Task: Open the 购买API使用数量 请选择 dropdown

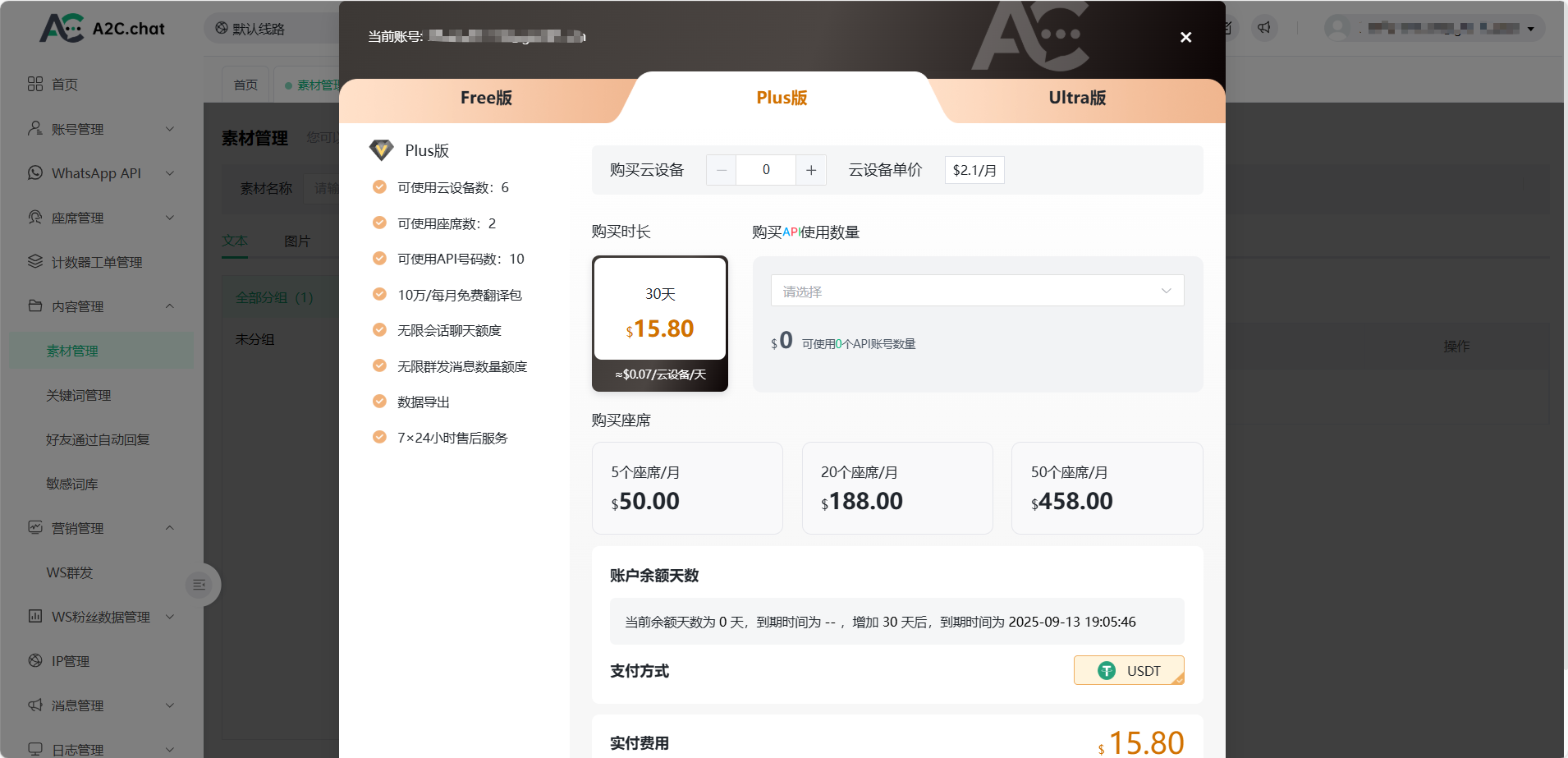Action: click(977, 291)
